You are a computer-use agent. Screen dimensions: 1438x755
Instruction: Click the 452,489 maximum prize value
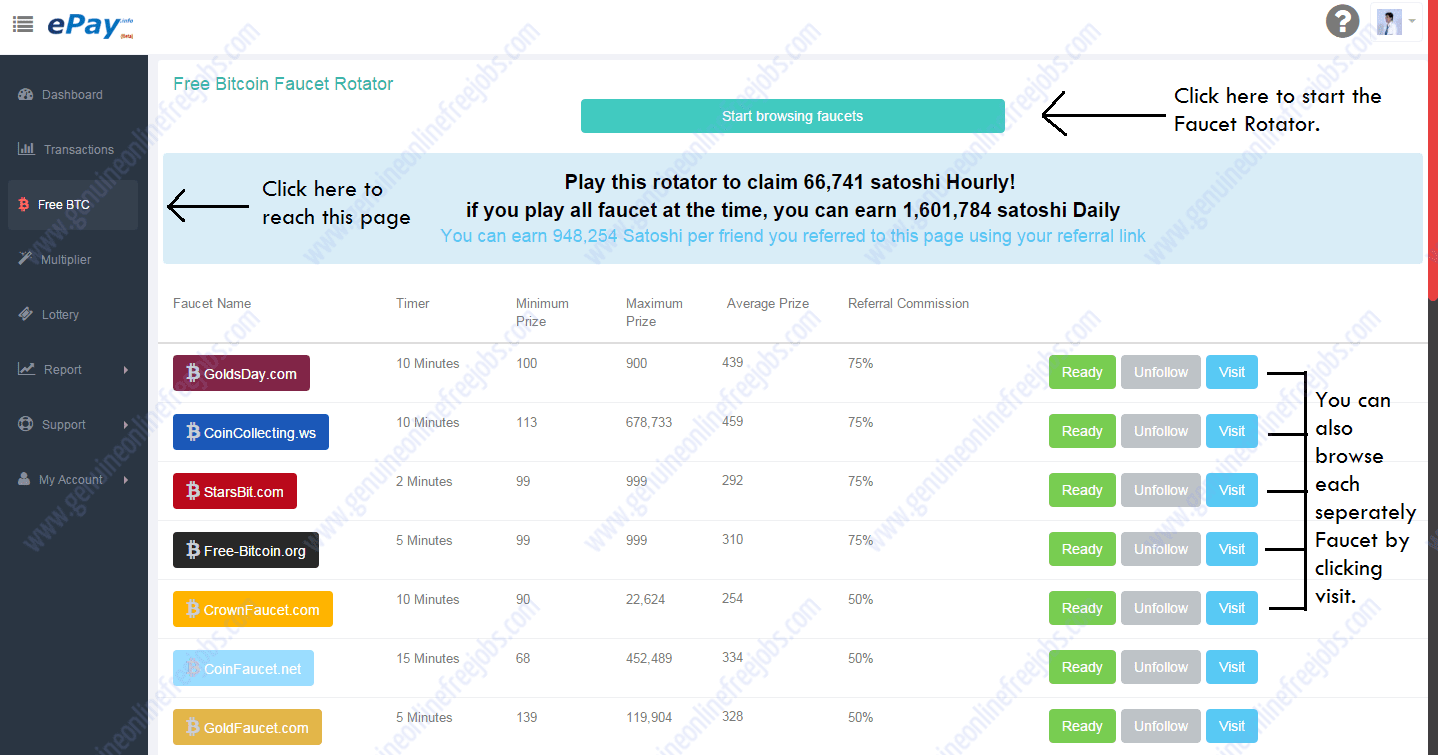(649, 658)
